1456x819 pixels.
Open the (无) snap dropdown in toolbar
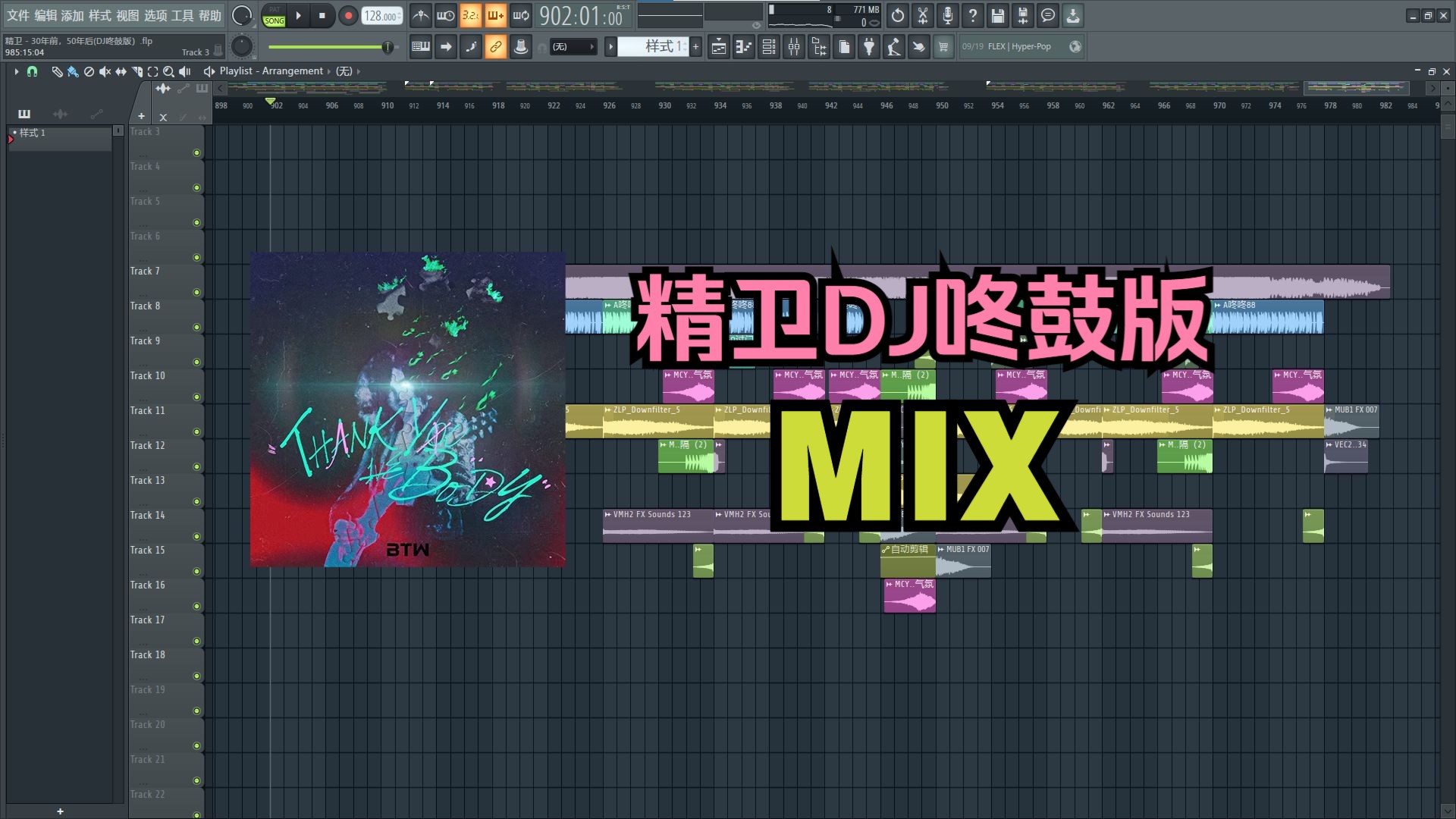(573, 47)
